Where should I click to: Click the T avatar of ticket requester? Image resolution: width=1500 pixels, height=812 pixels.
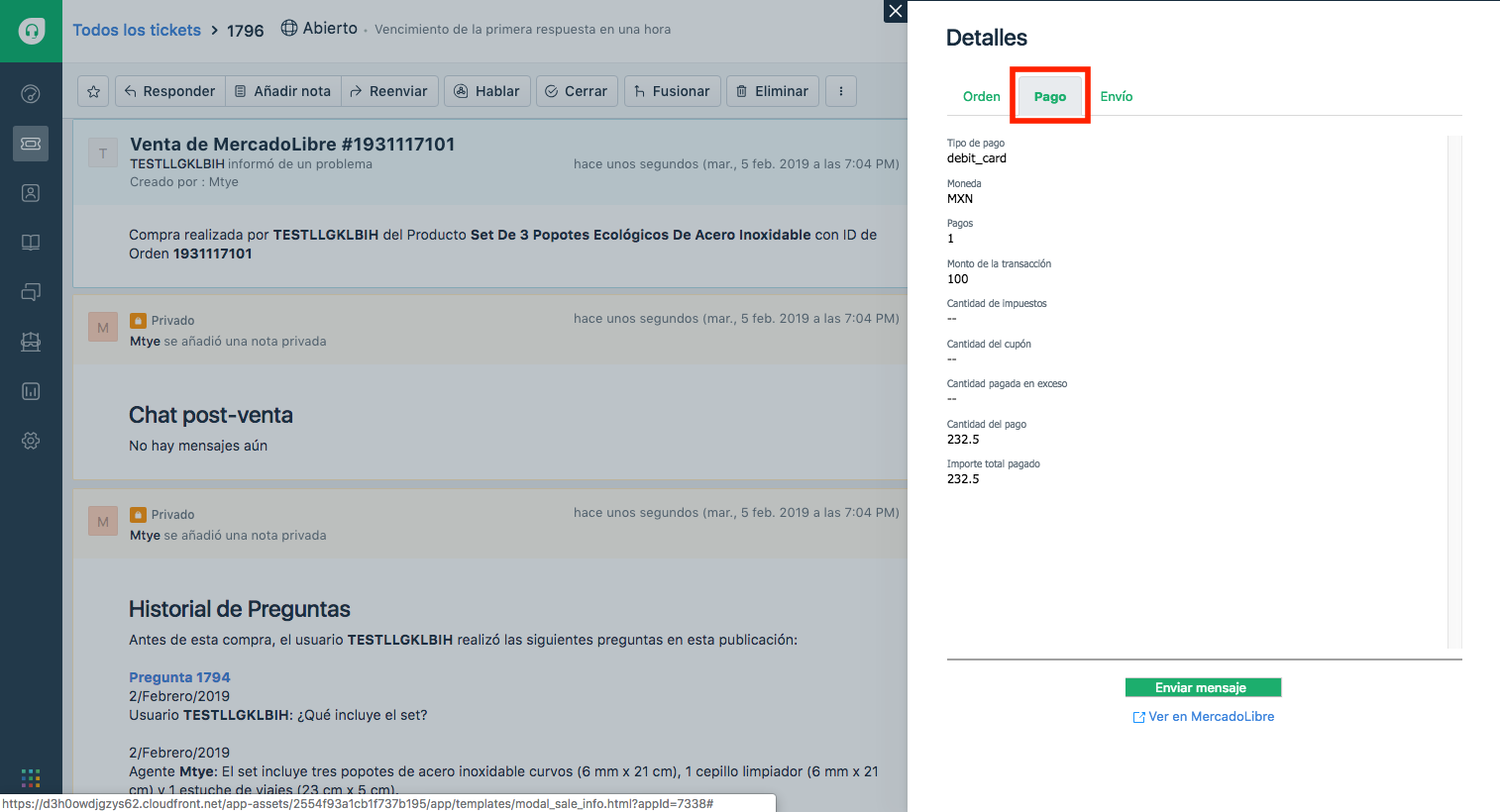pos(103,153)
